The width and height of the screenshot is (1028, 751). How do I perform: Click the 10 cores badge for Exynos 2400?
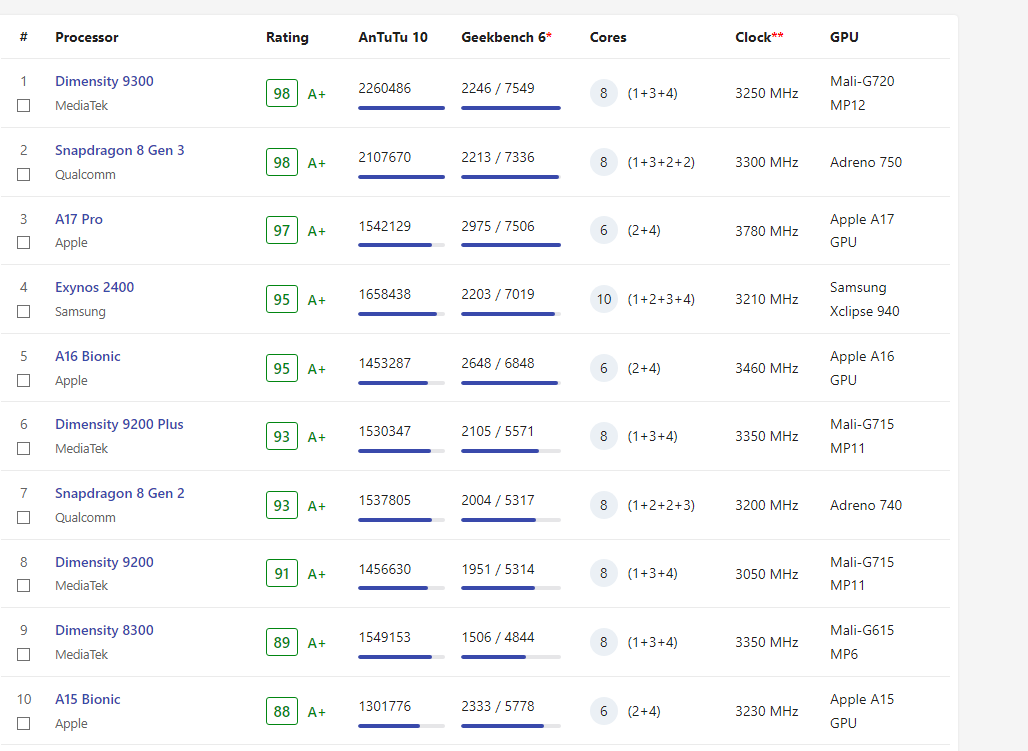tap(604, 299)
